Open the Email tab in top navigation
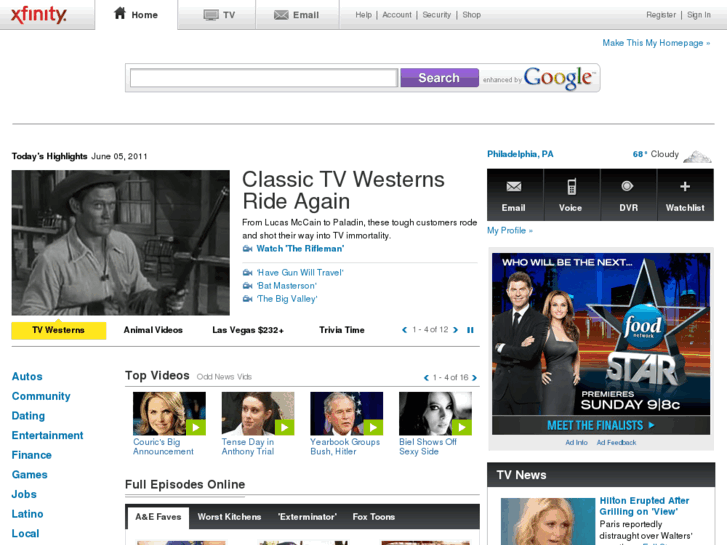 (297, 15)
